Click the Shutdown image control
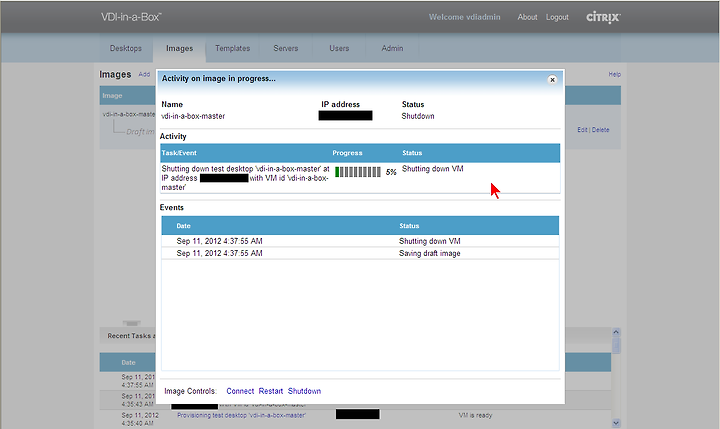This screenshot has width=720, height=429. coord(304,391)
